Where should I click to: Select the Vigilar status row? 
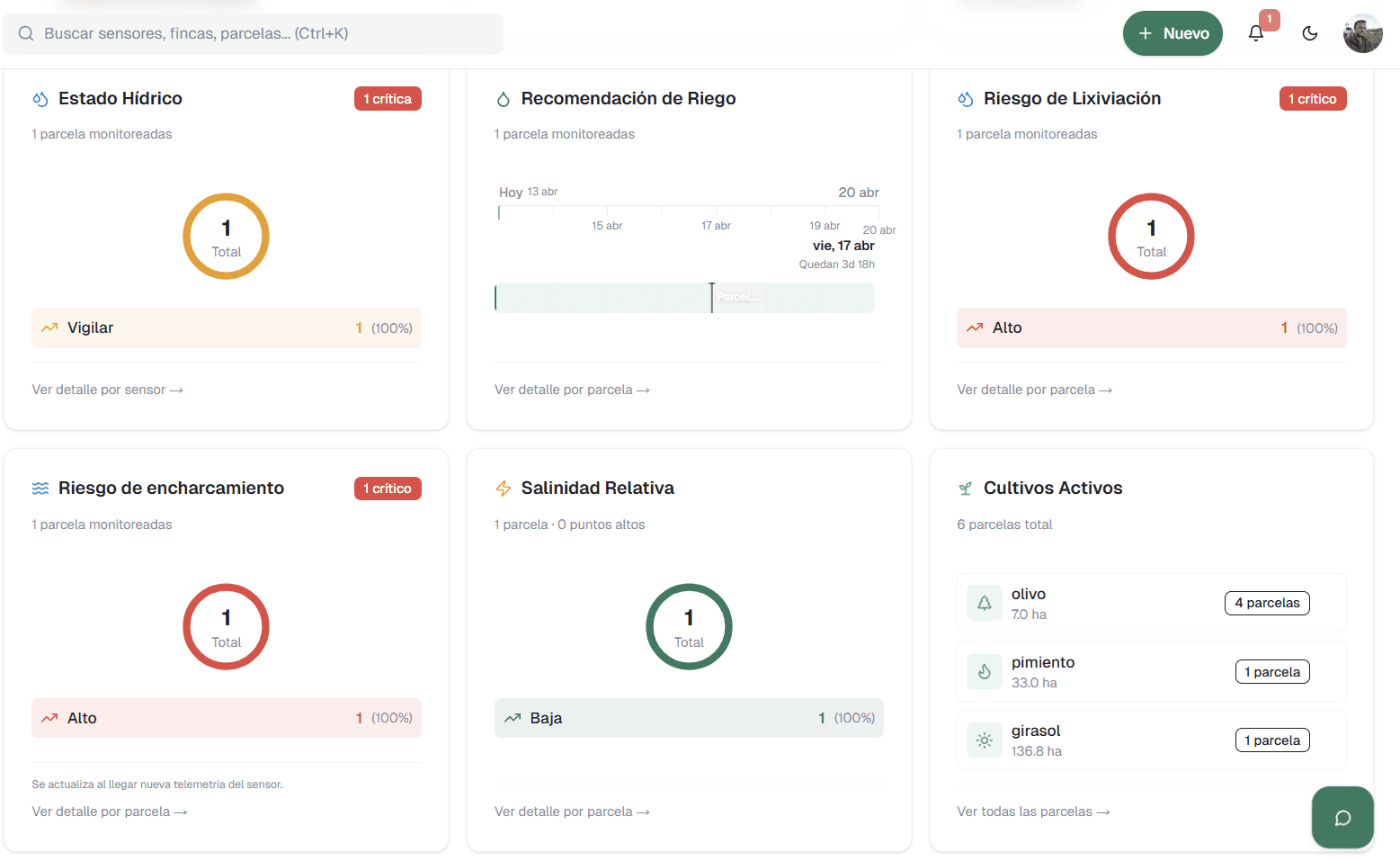(227, 327)
